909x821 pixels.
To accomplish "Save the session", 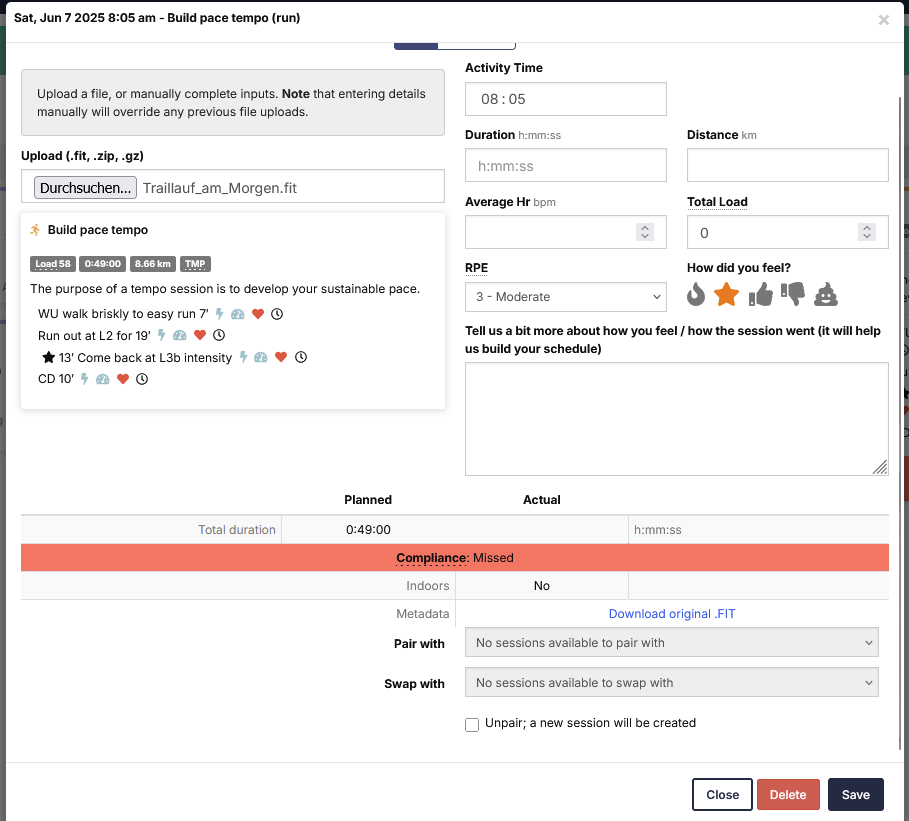I will point(856,794).
